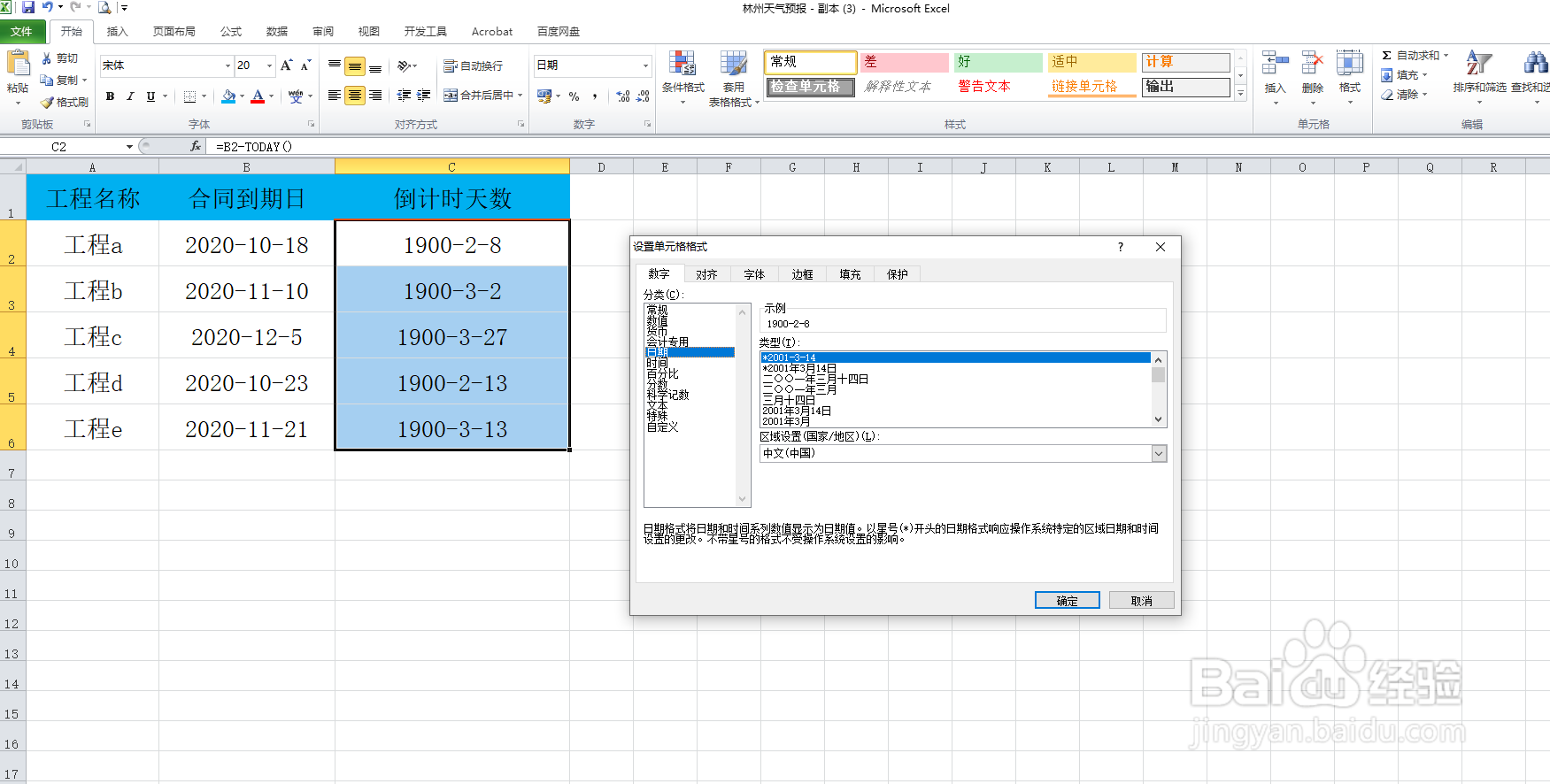The image size is (1550, 784).
Task: Expand the Font Color dropdown arrow
Action: (271, 96)
